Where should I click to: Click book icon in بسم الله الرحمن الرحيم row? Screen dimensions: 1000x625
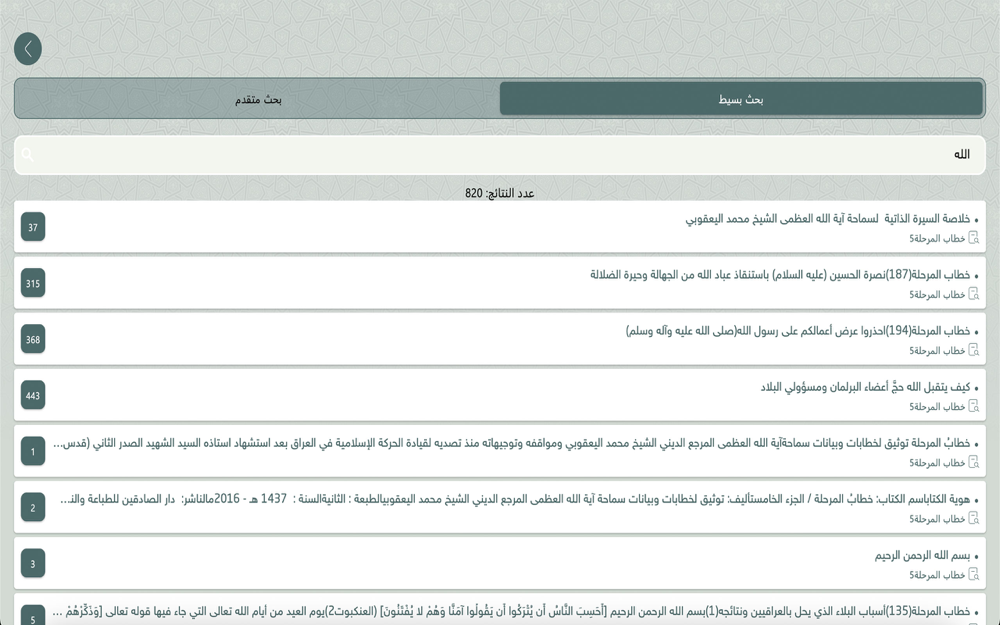click(974, 575)
